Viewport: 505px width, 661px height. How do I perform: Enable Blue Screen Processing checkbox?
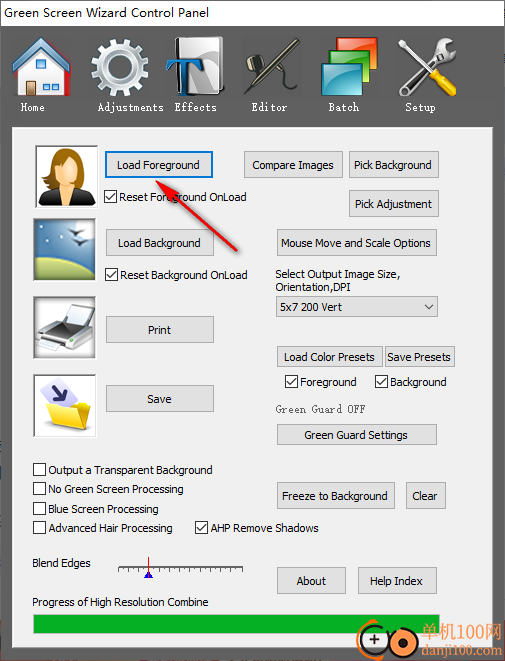point(39,508)
